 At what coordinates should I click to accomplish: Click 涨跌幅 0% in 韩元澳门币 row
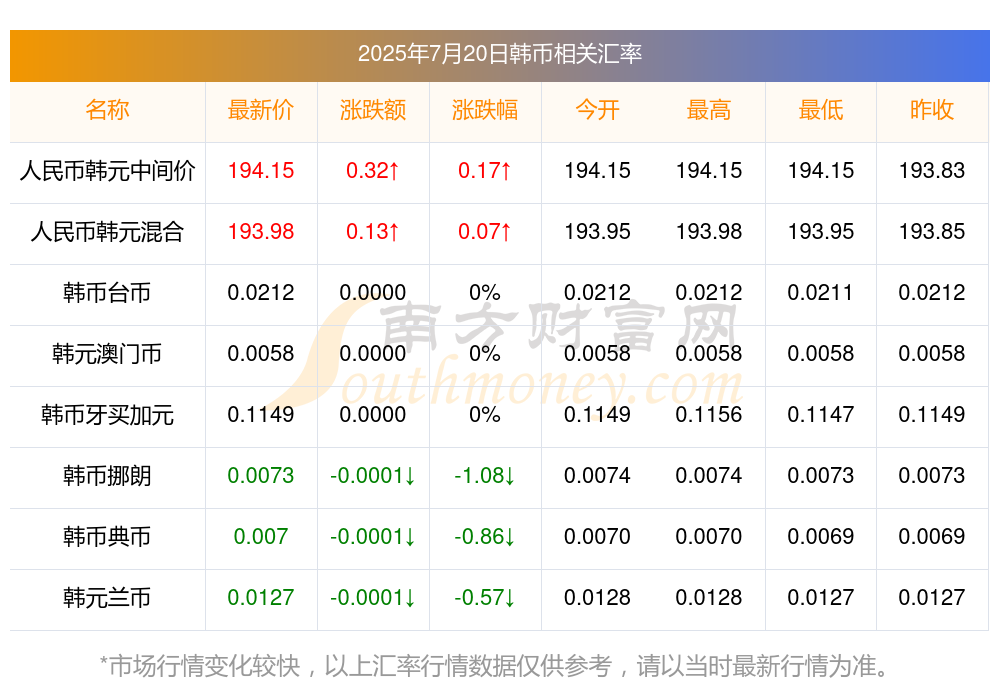click(485, 353)
